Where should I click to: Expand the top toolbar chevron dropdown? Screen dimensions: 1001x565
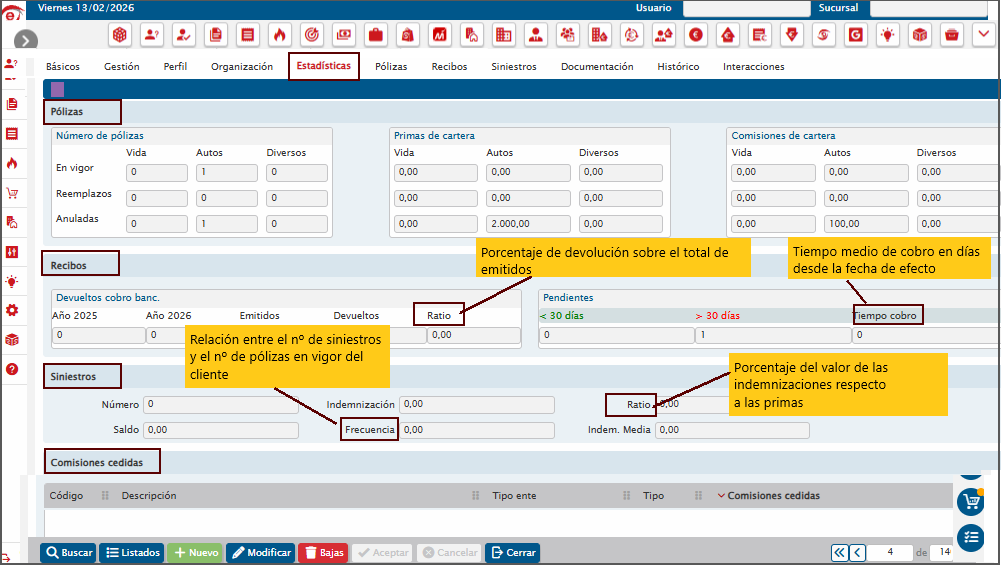pos(983,34)
